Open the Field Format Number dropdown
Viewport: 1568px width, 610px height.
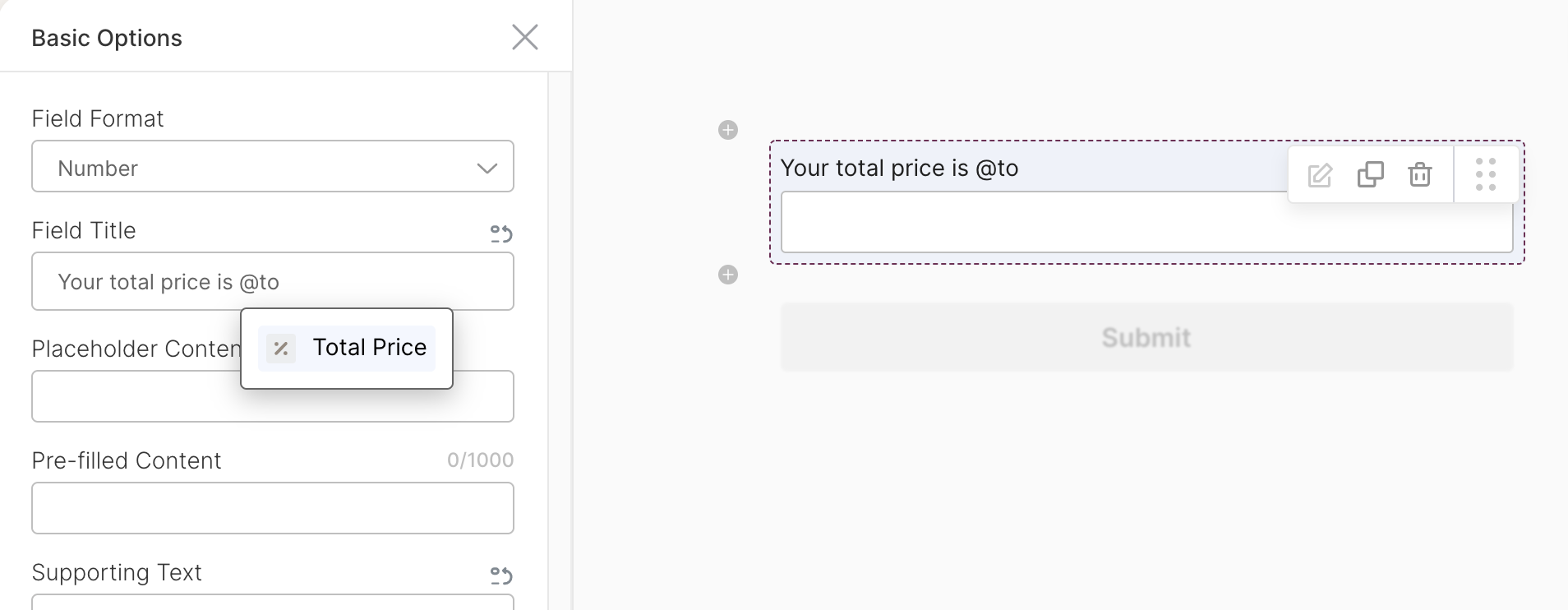click(x=273, y=166)
